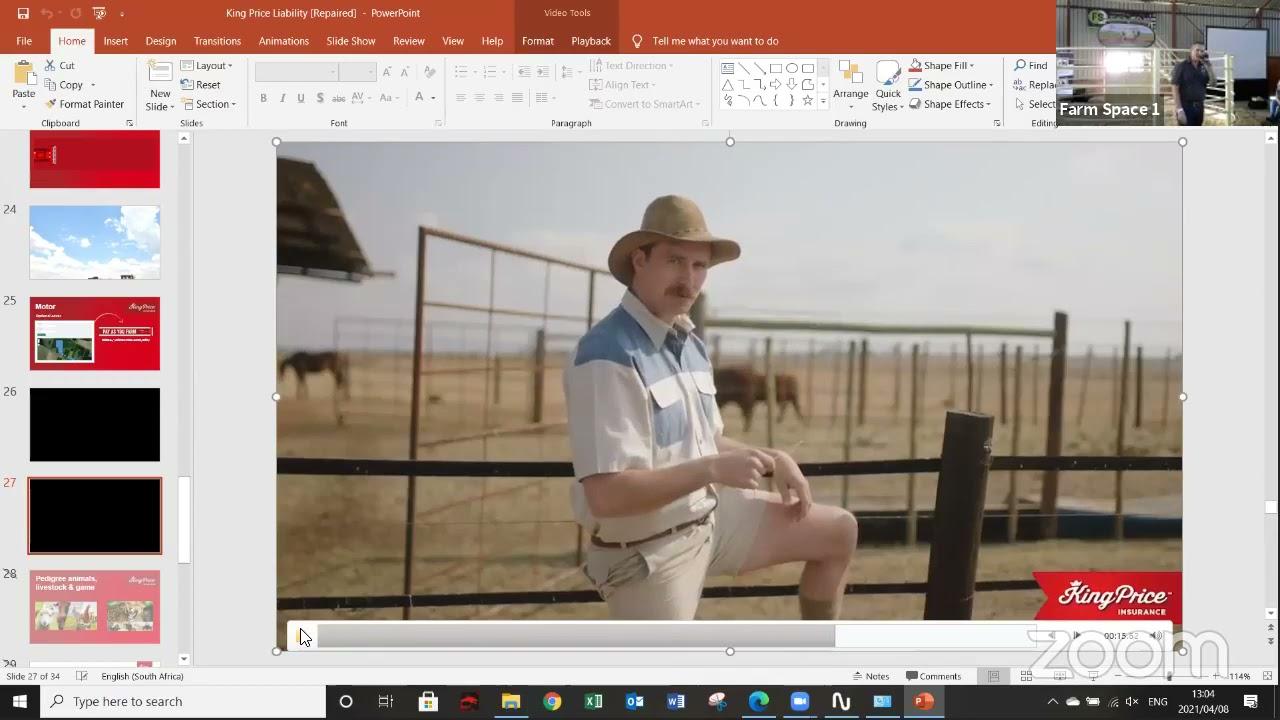Click slide panel scroll up arrow
The image size is (1280, 720).
pos(184,138)
